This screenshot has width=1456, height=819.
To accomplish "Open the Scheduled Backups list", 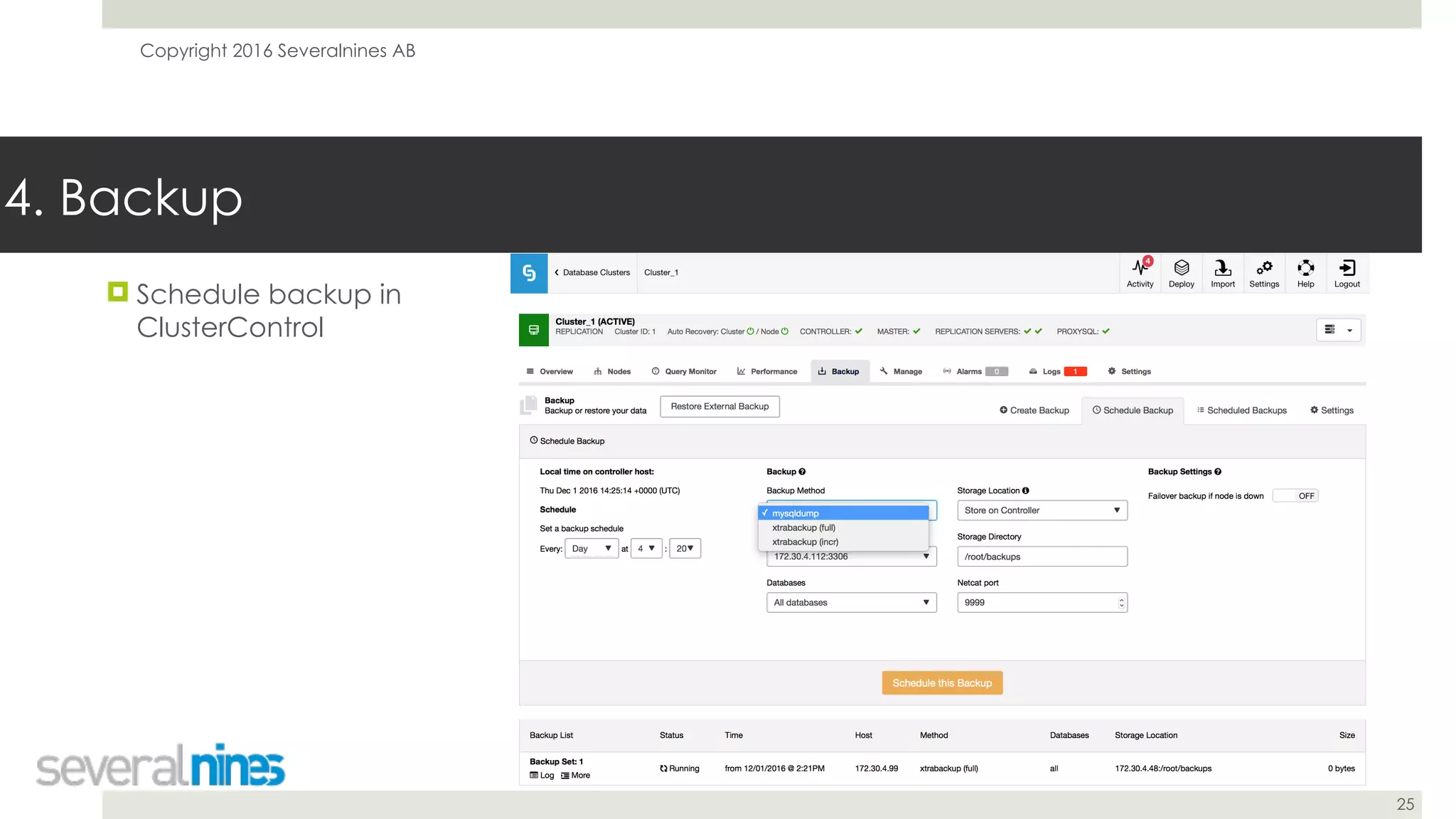I will click(1242, 410).
